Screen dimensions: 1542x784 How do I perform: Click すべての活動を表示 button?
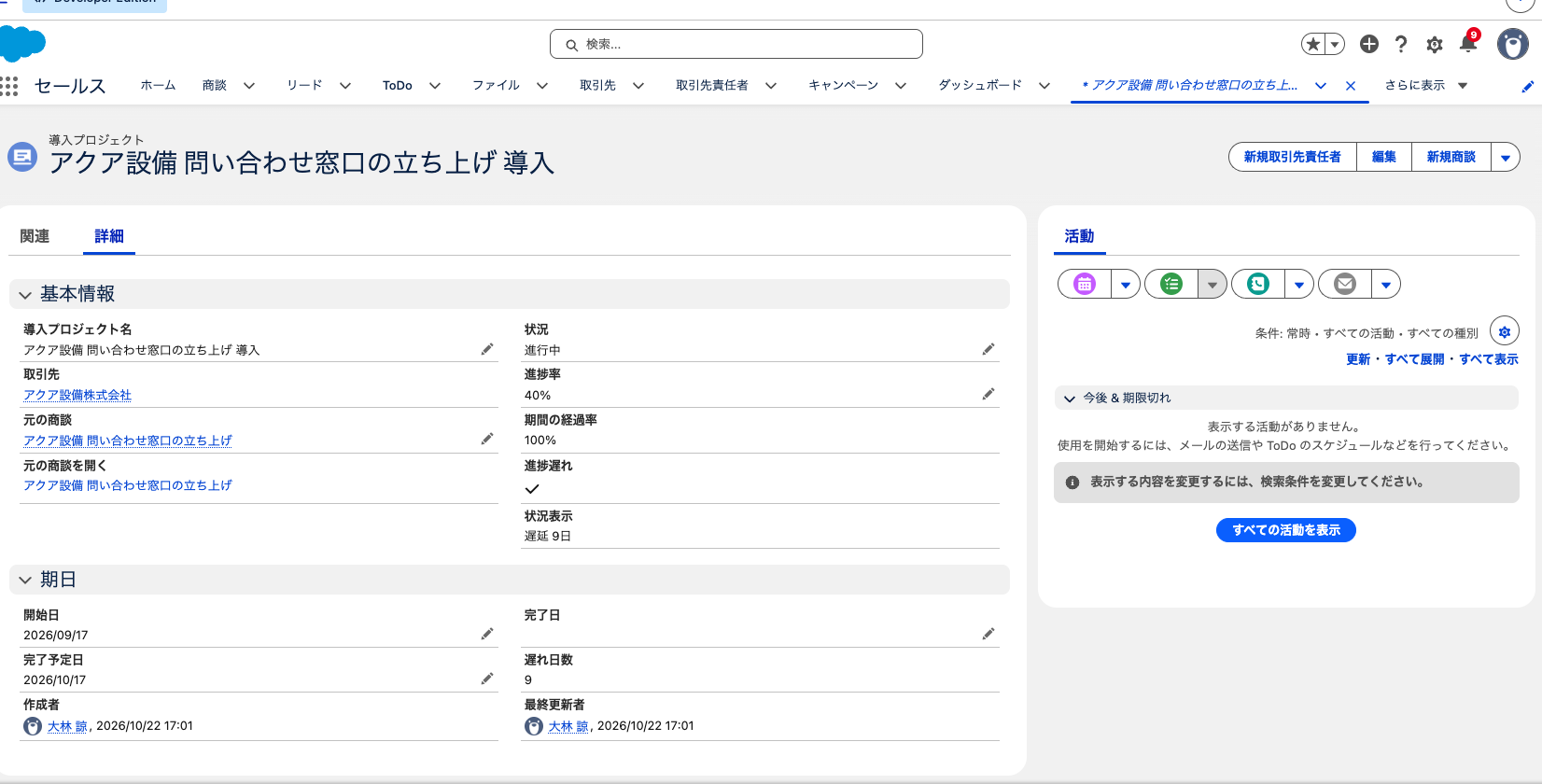pyautogui.click(x=1286, y=530)
